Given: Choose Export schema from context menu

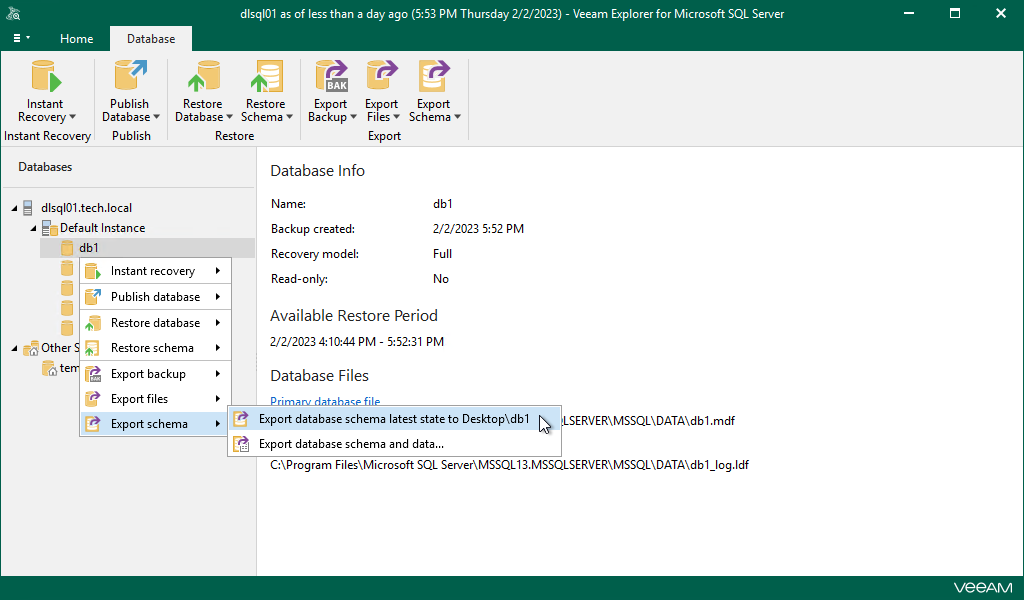Looking at the screenshot, I should point(155,424).
